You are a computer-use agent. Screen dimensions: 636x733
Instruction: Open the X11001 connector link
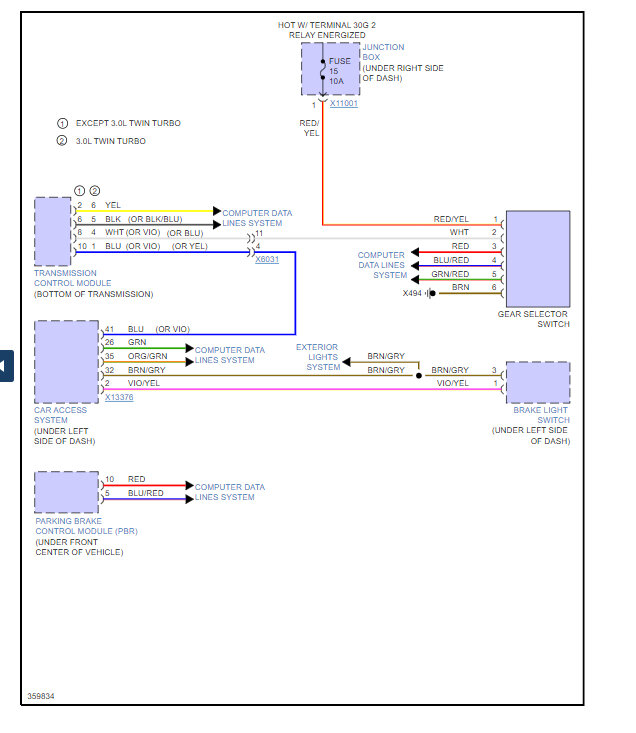(343, 103)
